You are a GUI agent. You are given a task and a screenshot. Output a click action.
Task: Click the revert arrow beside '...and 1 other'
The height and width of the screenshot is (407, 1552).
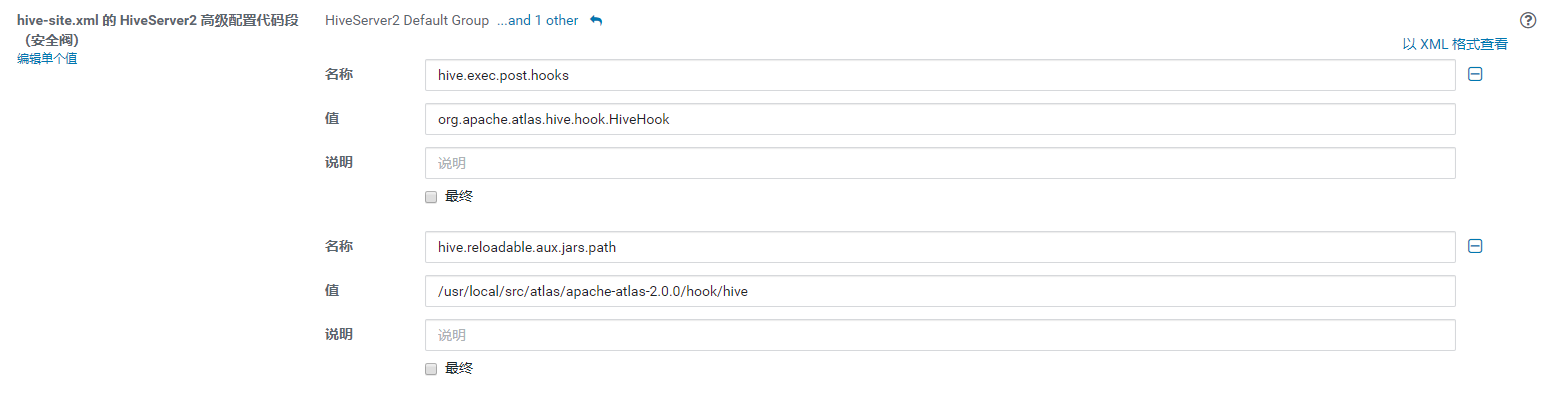pos(596,20)
